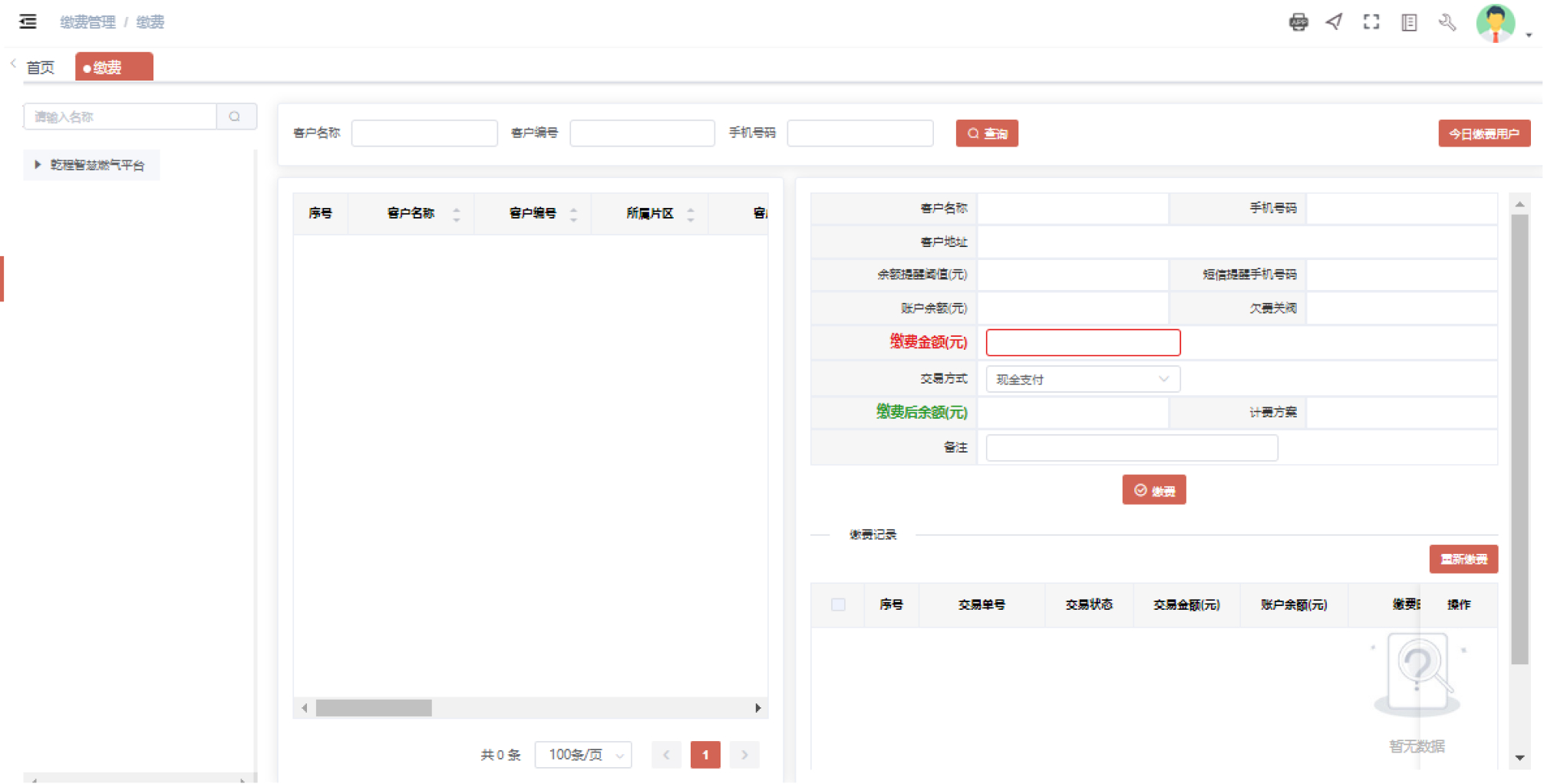Sort the 客户名称 column
The height and width of the screenshot is (784, 1544).
(x=457, y=214)
